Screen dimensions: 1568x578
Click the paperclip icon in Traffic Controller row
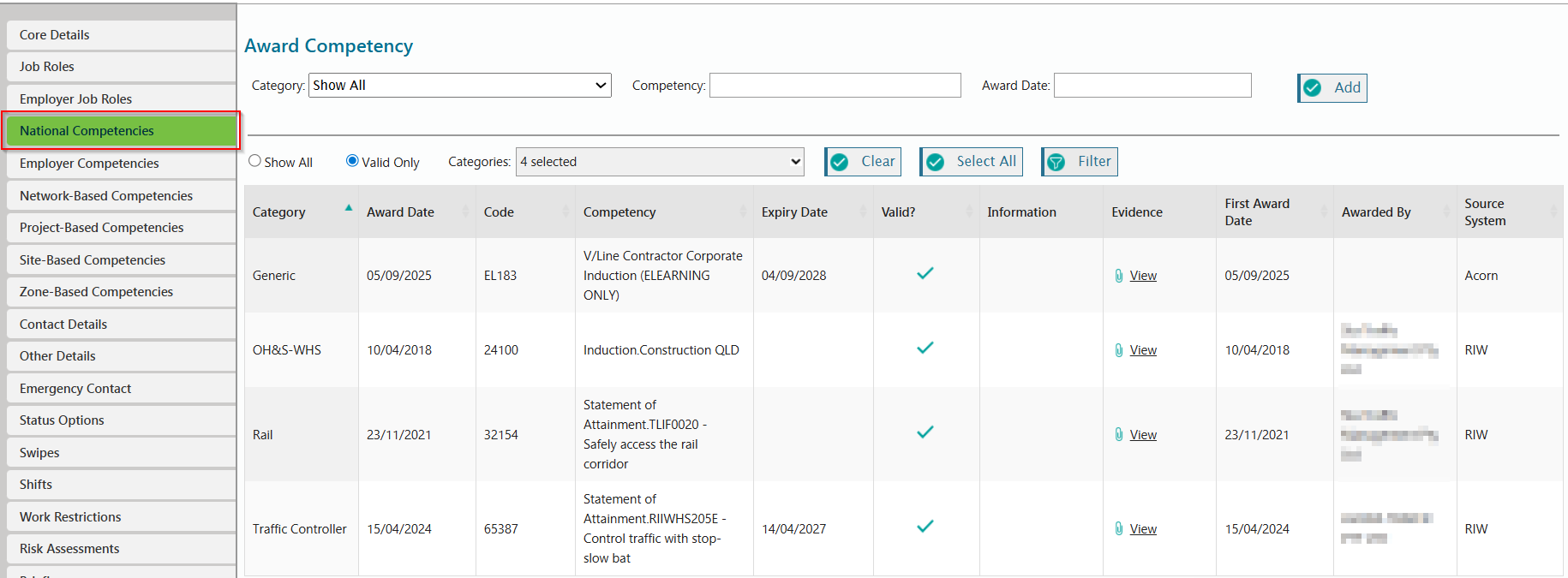[x=1118, y=529]
